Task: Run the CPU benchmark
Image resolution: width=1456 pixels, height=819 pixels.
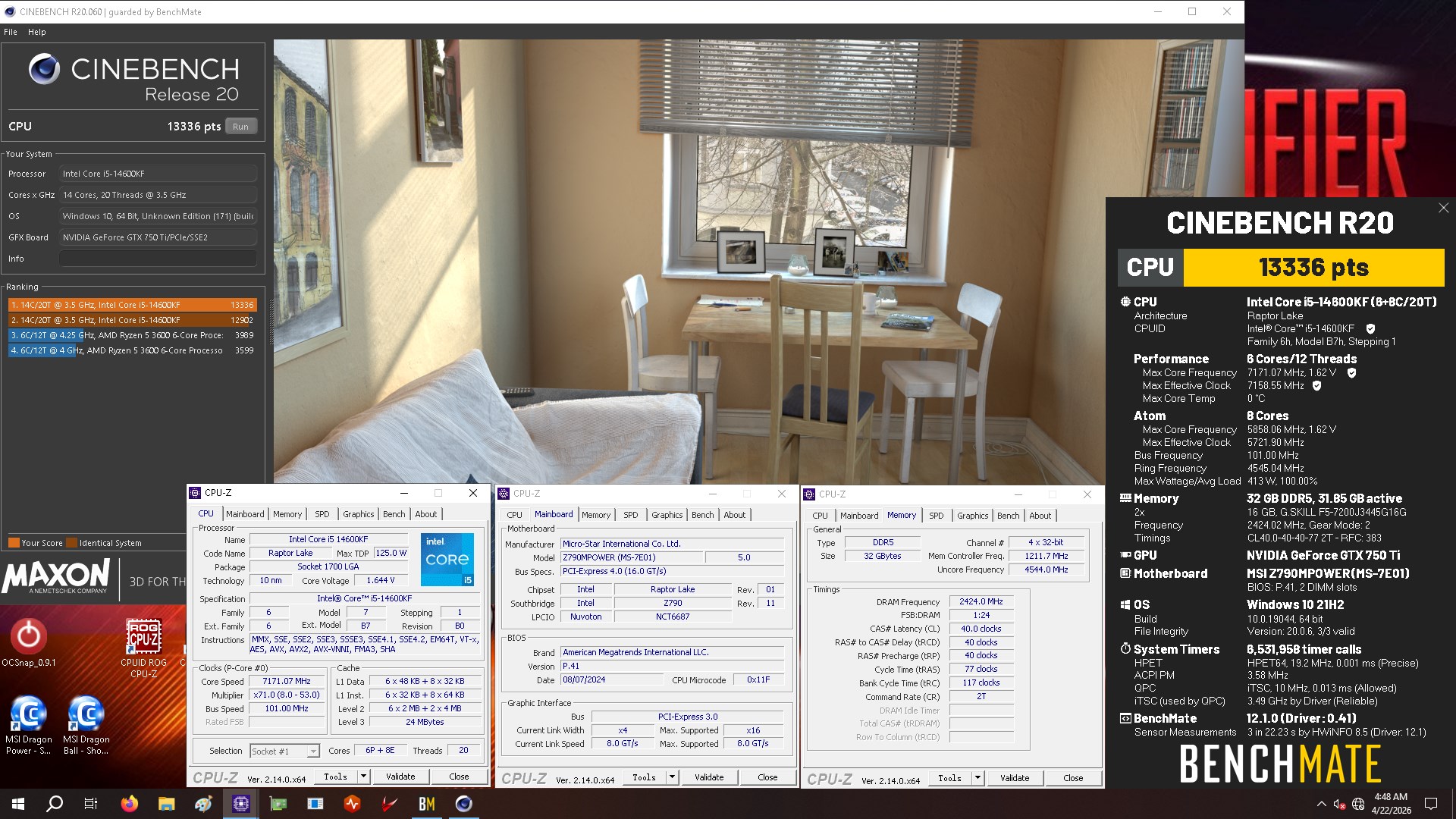Action: (241, 127)
